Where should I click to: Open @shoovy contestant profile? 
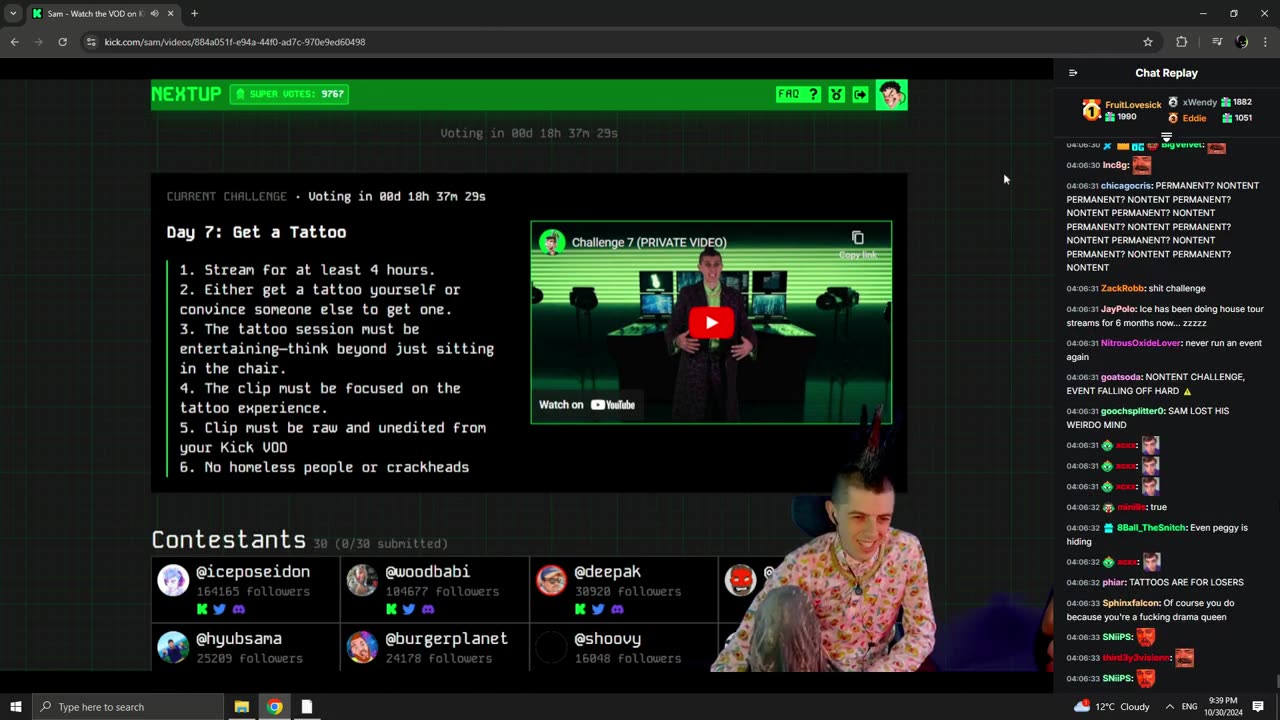pos(607,639)
